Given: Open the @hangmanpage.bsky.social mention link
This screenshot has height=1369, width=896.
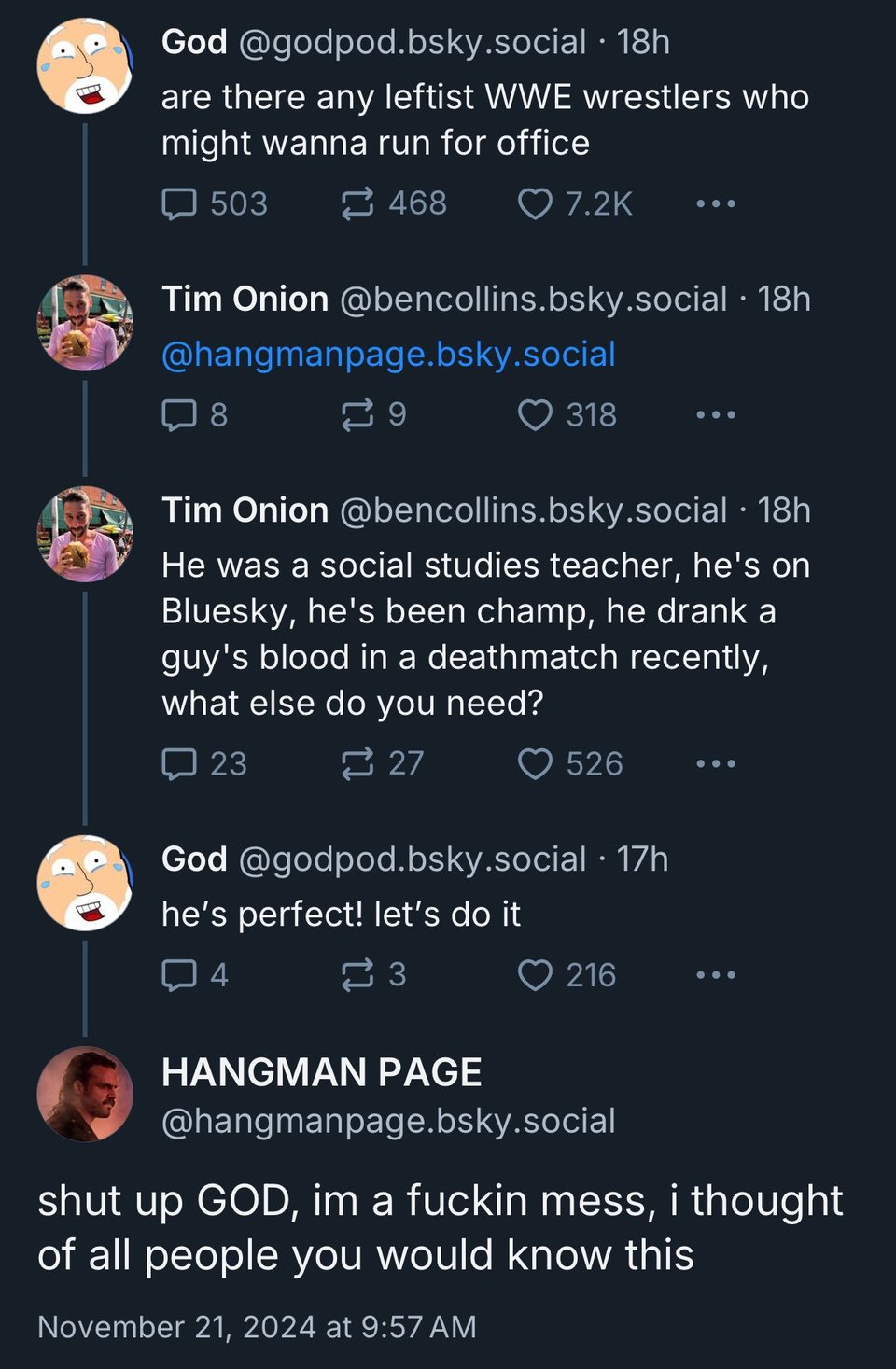Looking at the screenshot, I should click(388, 355).
